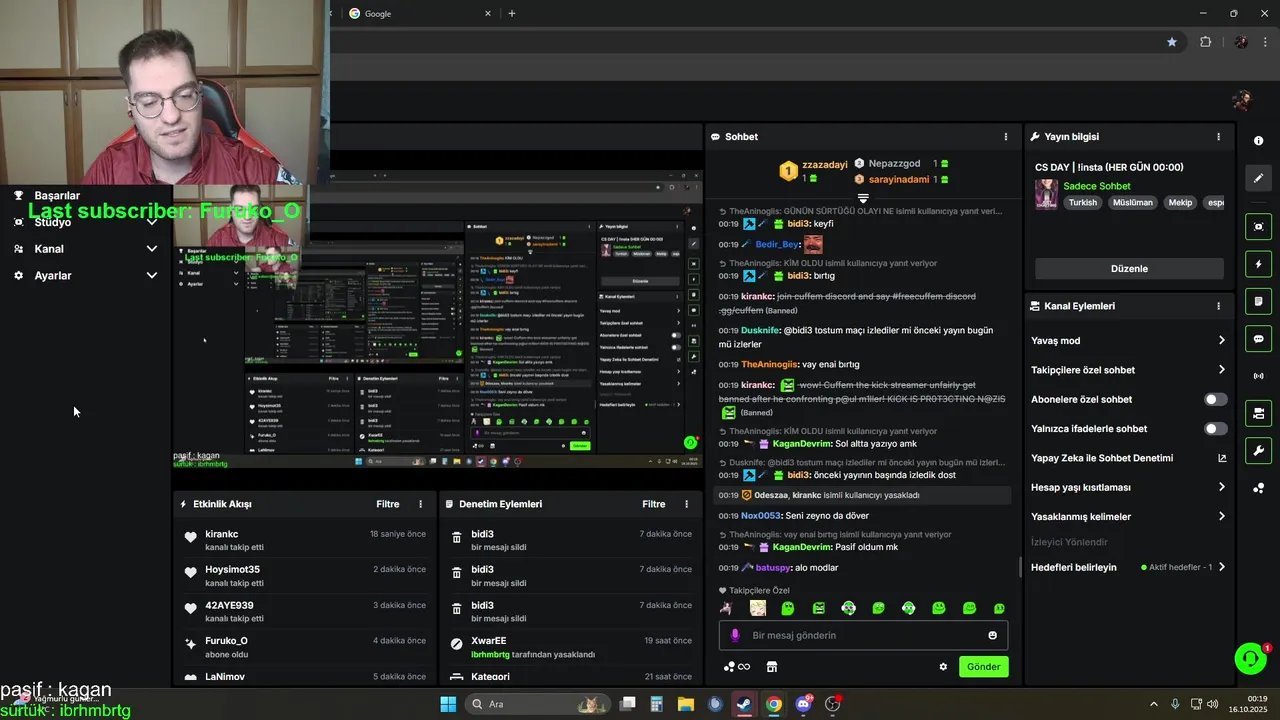Image resolution: width=1280 pixels, height=720 pixels.
Task: Open Kanal Eylemleri three-dot menu
Action: tap(1218, 306)
